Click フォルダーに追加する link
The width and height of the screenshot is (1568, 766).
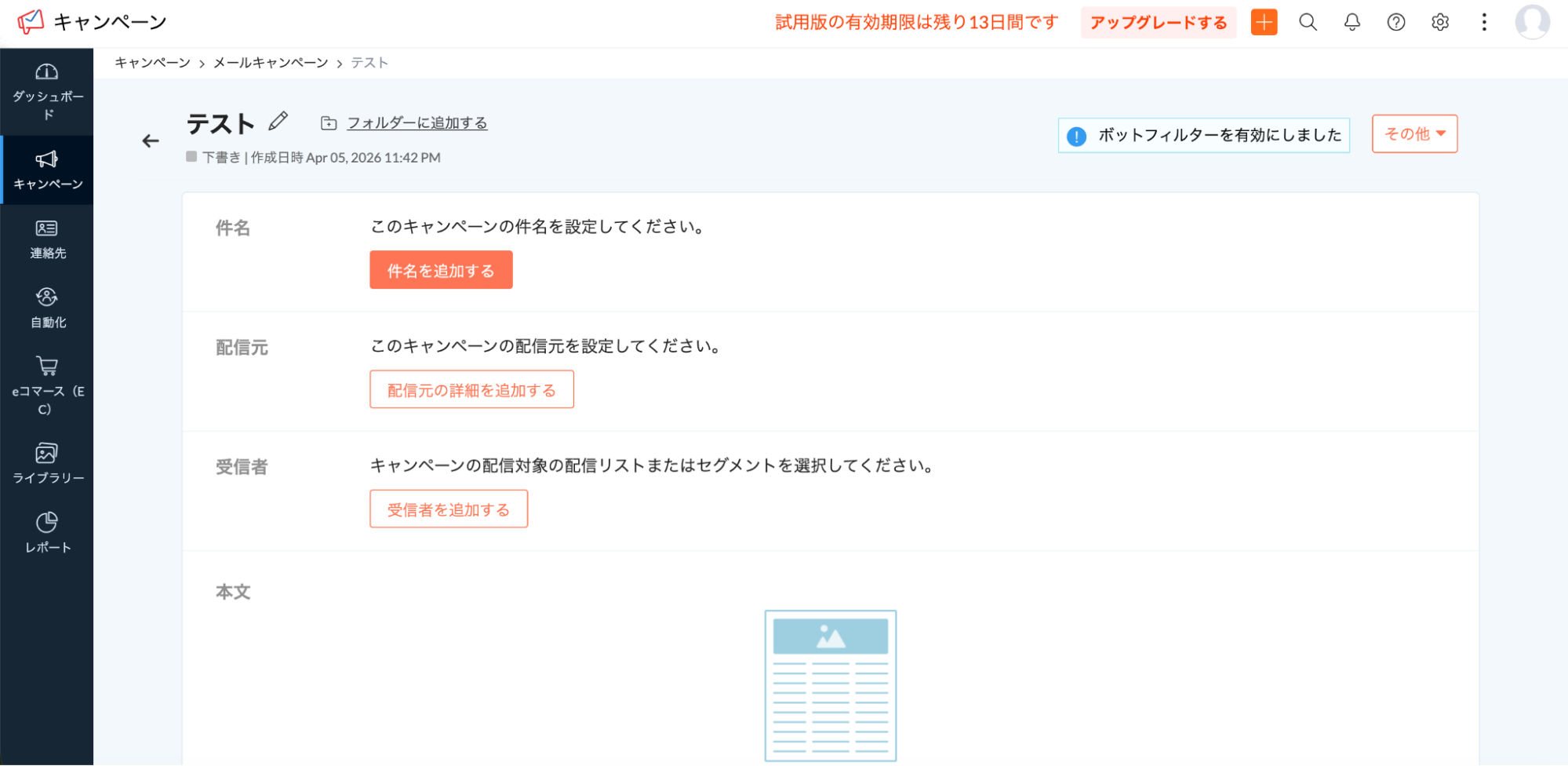pyautogui.click(x=417, y=123)
